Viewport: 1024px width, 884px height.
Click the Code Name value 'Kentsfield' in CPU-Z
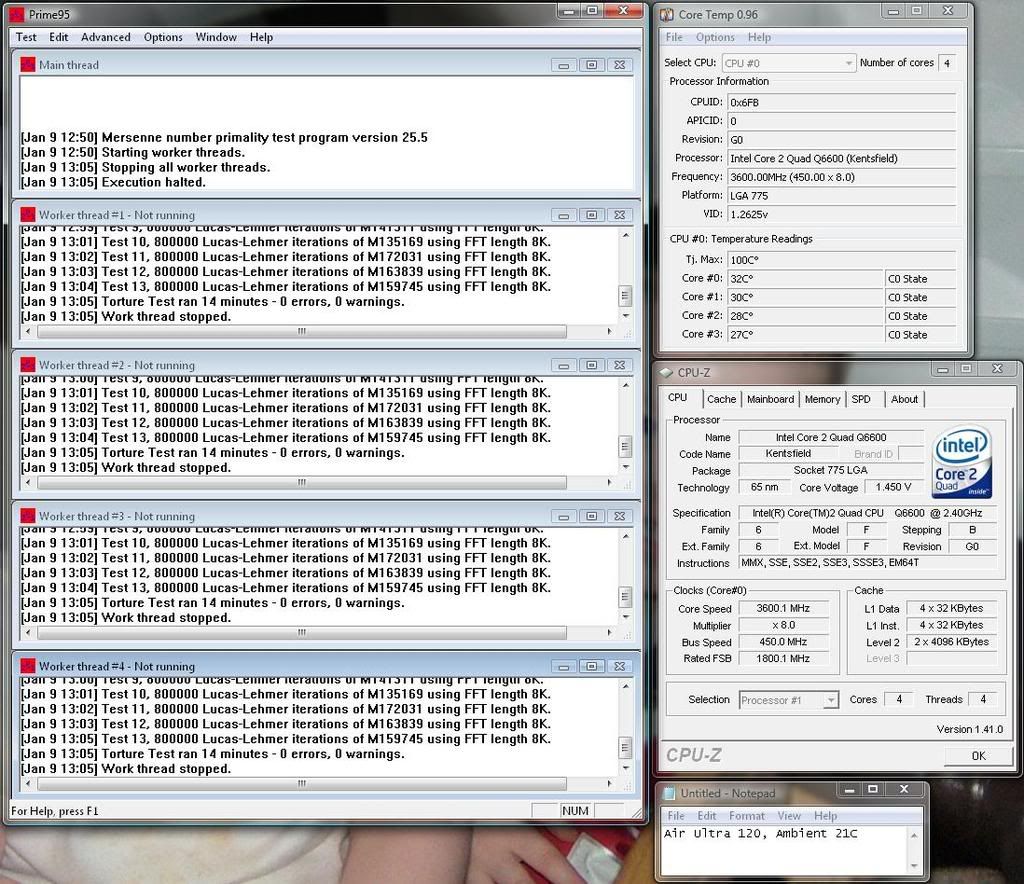(788, 453)
